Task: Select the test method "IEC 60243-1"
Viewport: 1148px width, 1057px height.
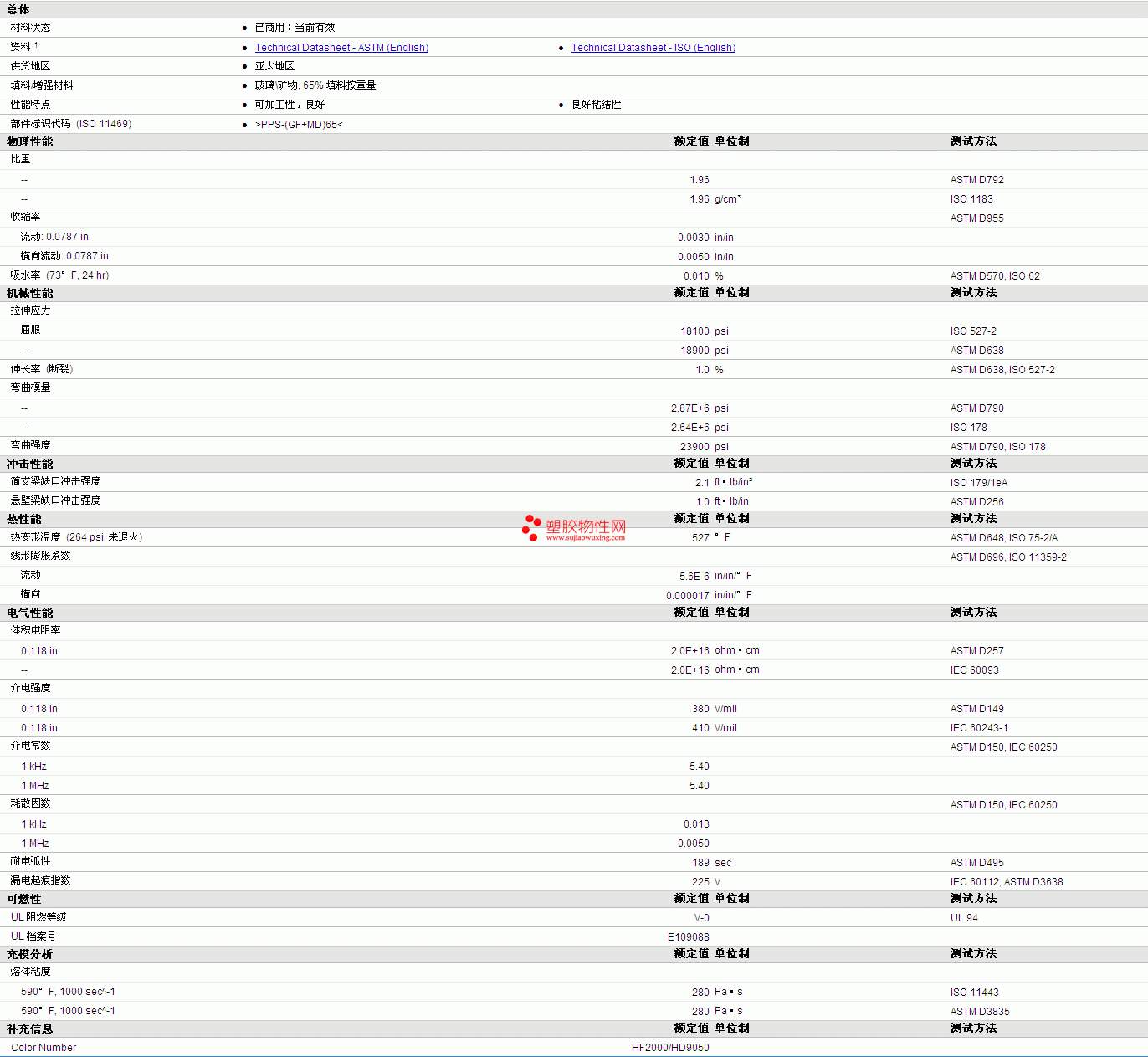Action: (x=979, y=728)
